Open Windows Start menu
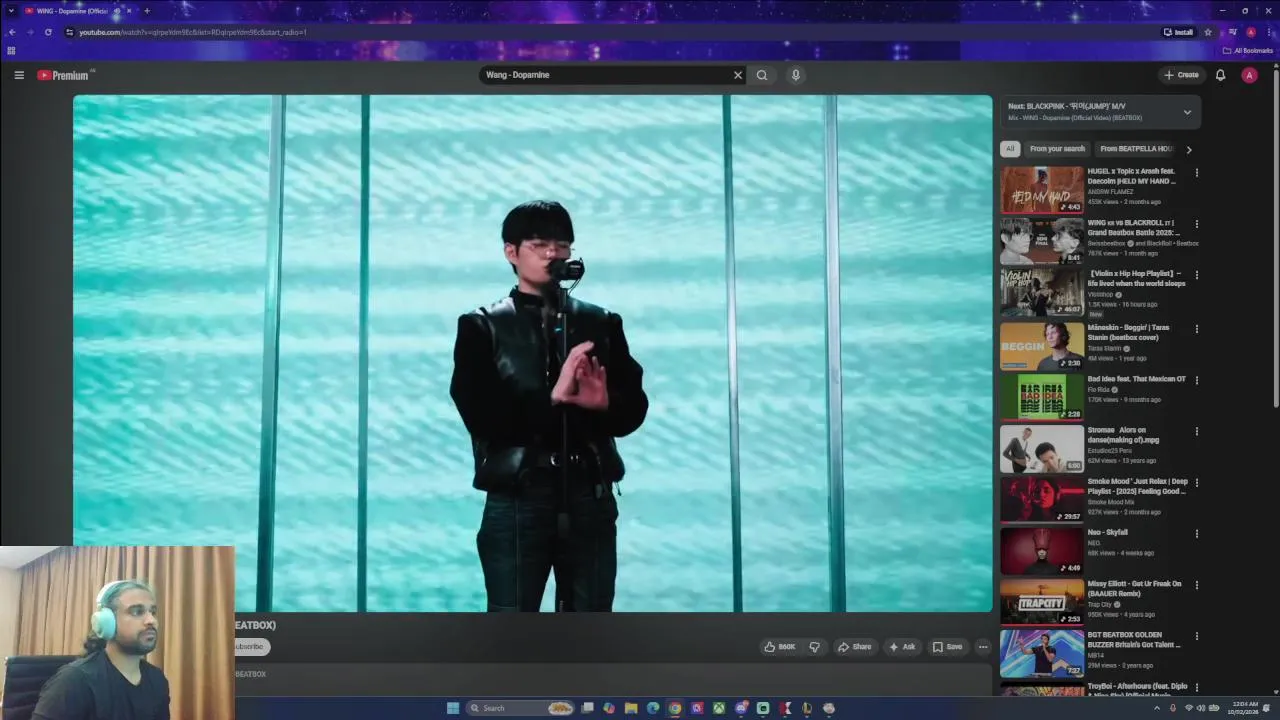This screenshot has height=720, width=1280. [453, 708]
